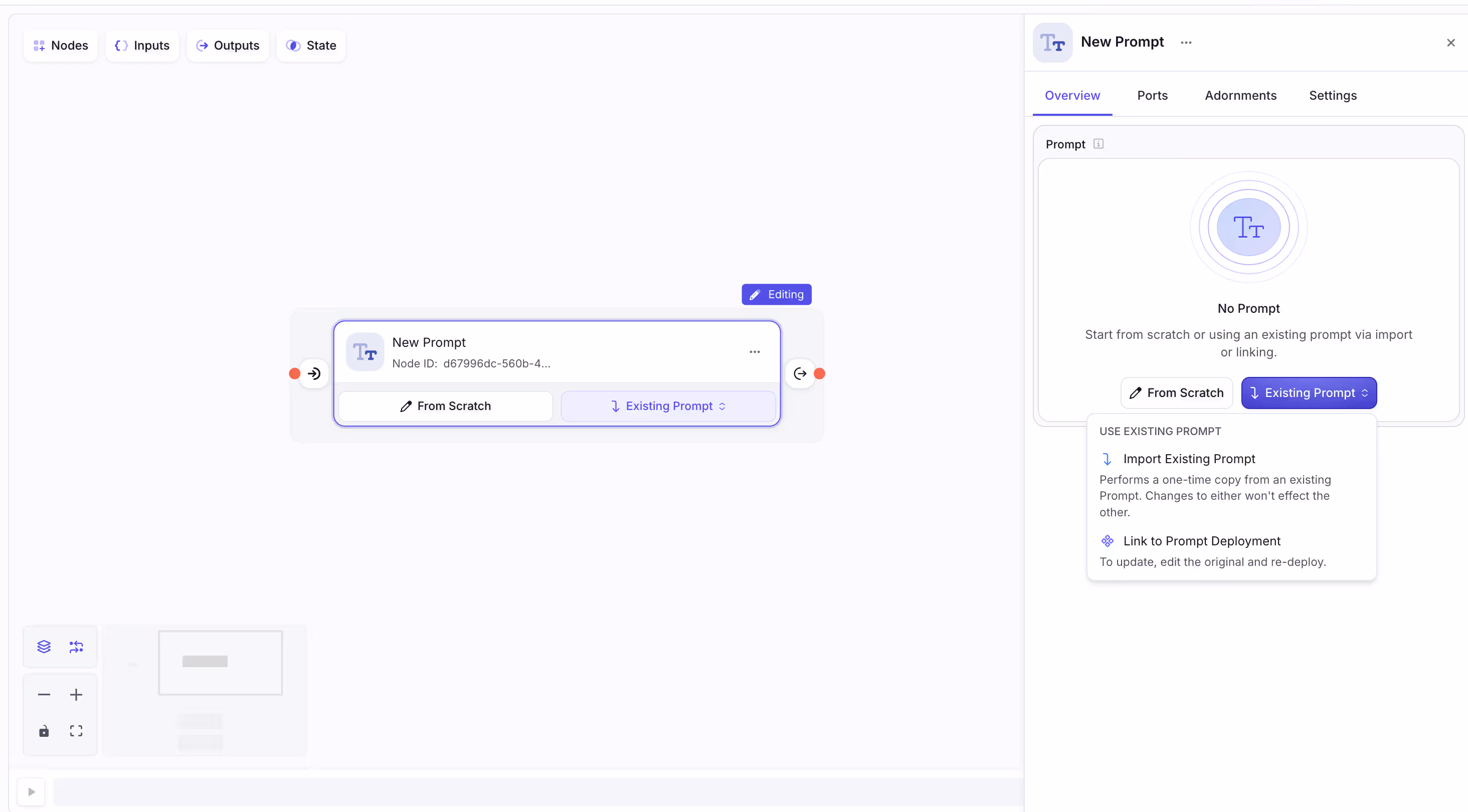The height and width of the screenshot is (812, 1468).
Task: Open the Nodes panel
Action: [60, 46]
